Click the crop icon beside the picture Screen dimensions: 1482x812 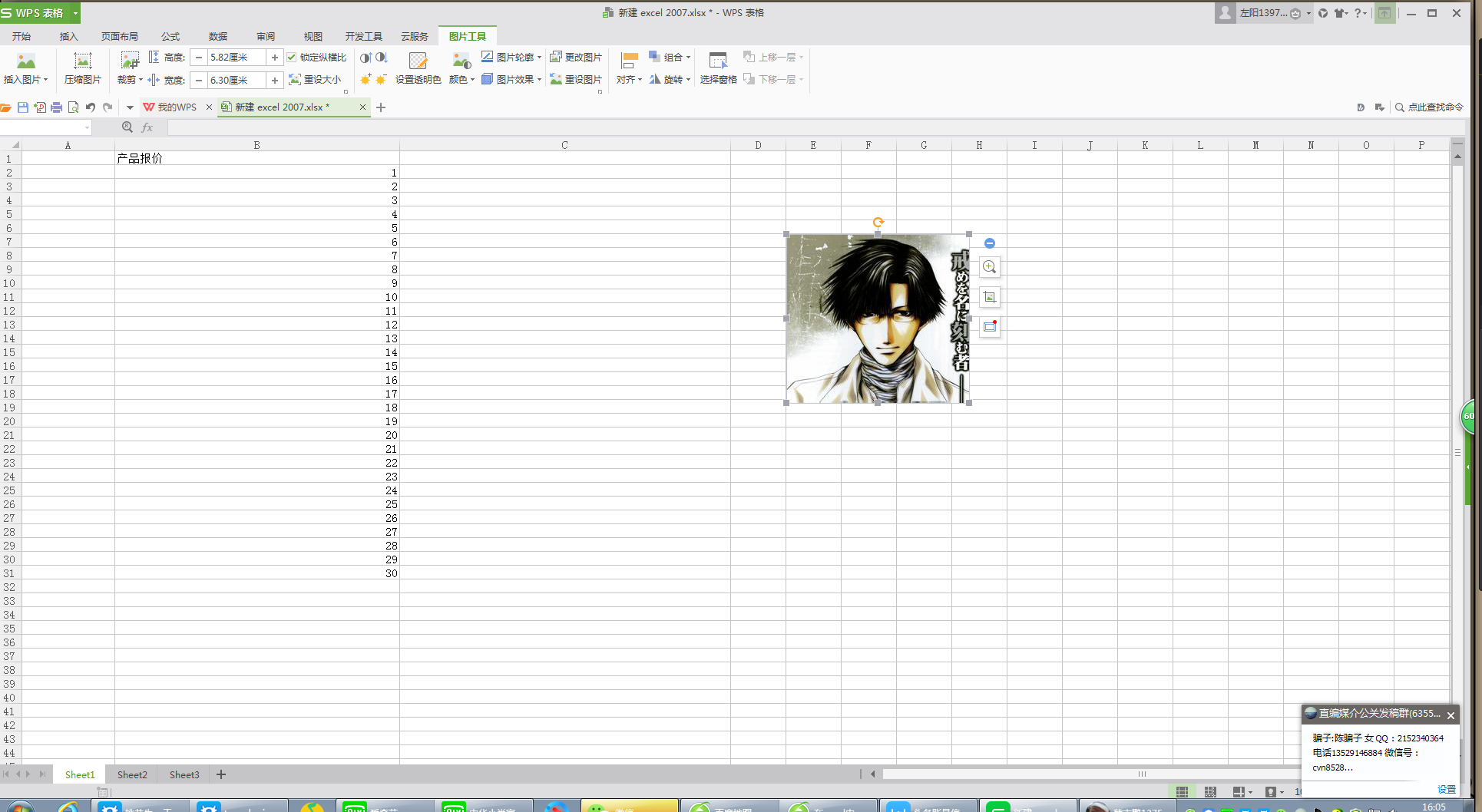[x=990, y=297]
